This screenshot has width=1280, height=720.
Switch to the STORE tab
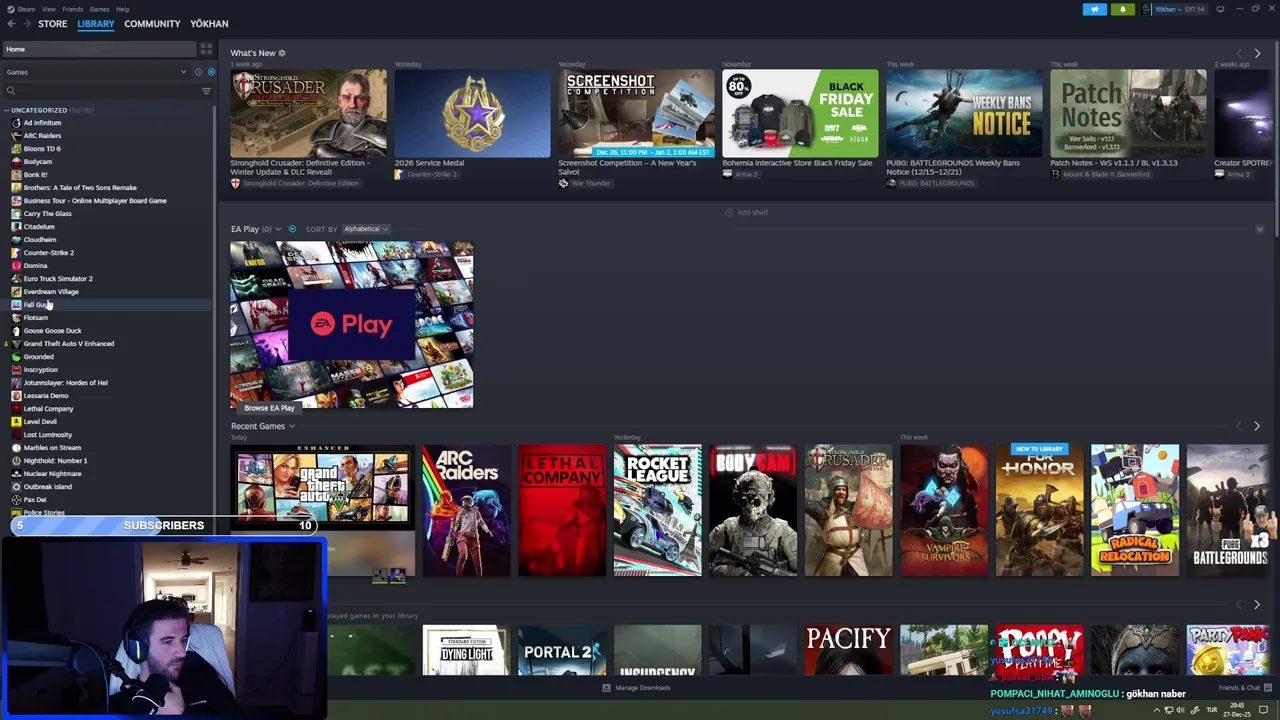tap(52, 24)
